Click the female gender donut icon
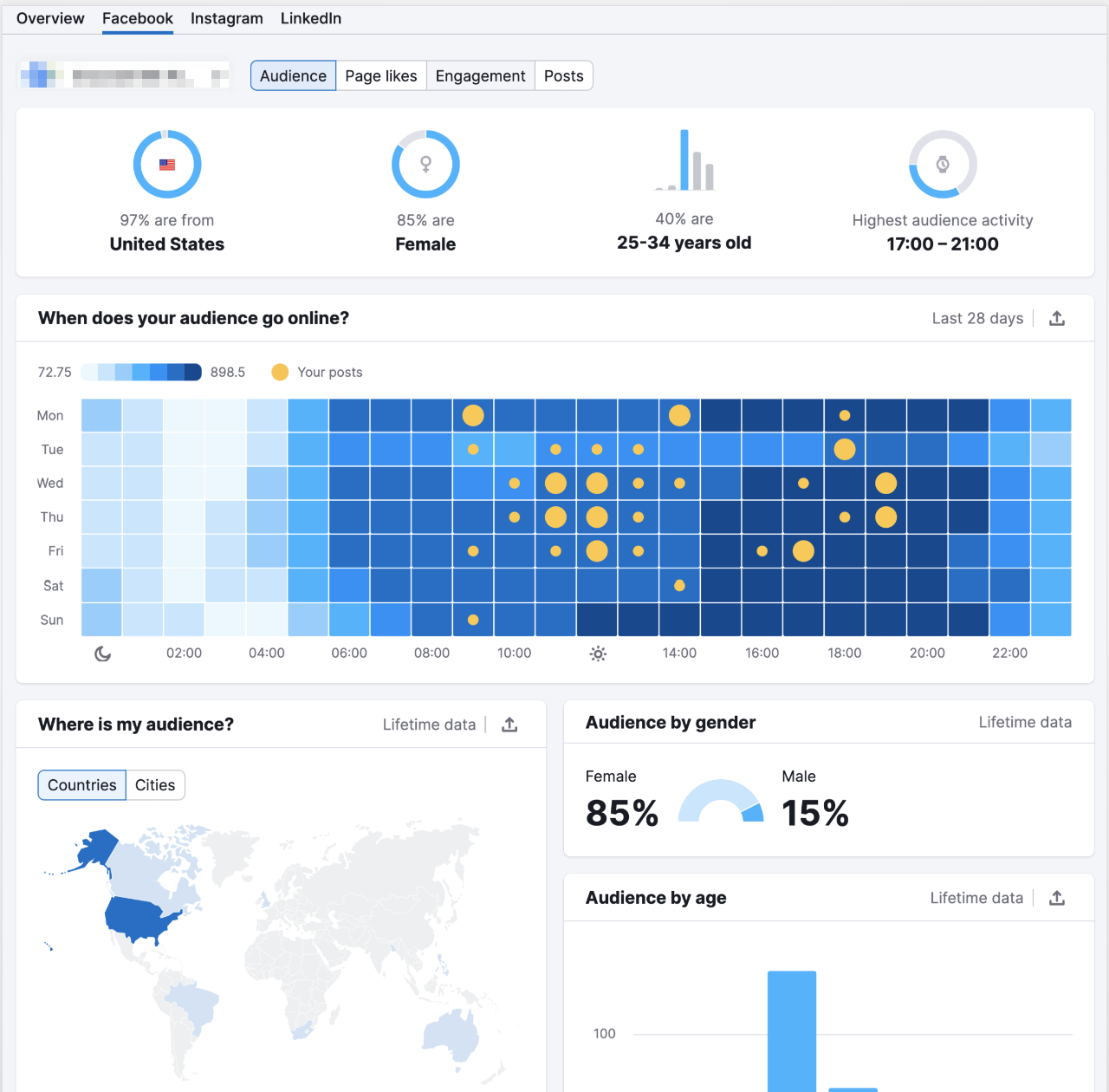This screenshot has width=1109, height=1092. [425, 164]
